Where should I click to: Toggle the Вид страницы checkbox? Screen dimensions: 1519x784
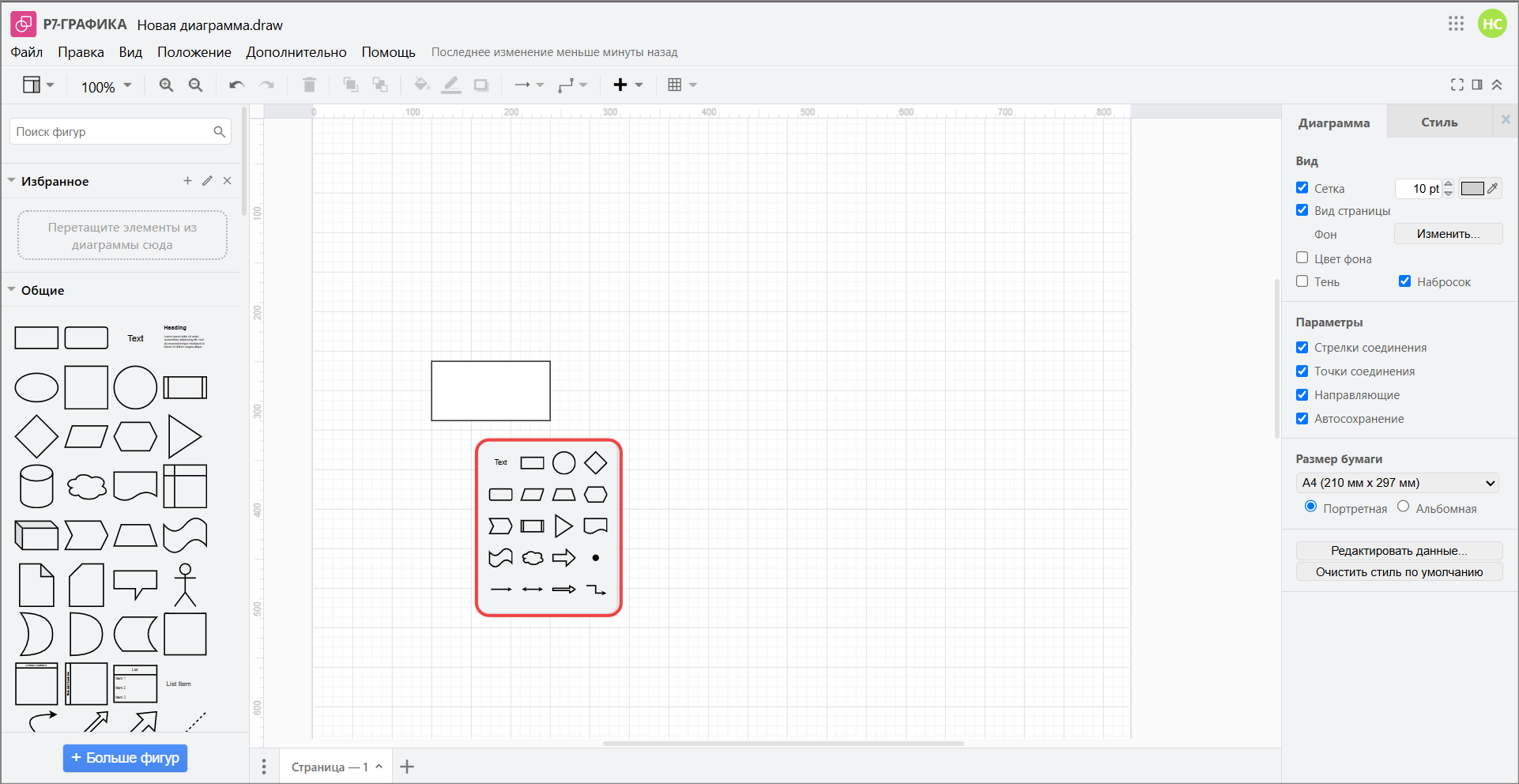1302,210
